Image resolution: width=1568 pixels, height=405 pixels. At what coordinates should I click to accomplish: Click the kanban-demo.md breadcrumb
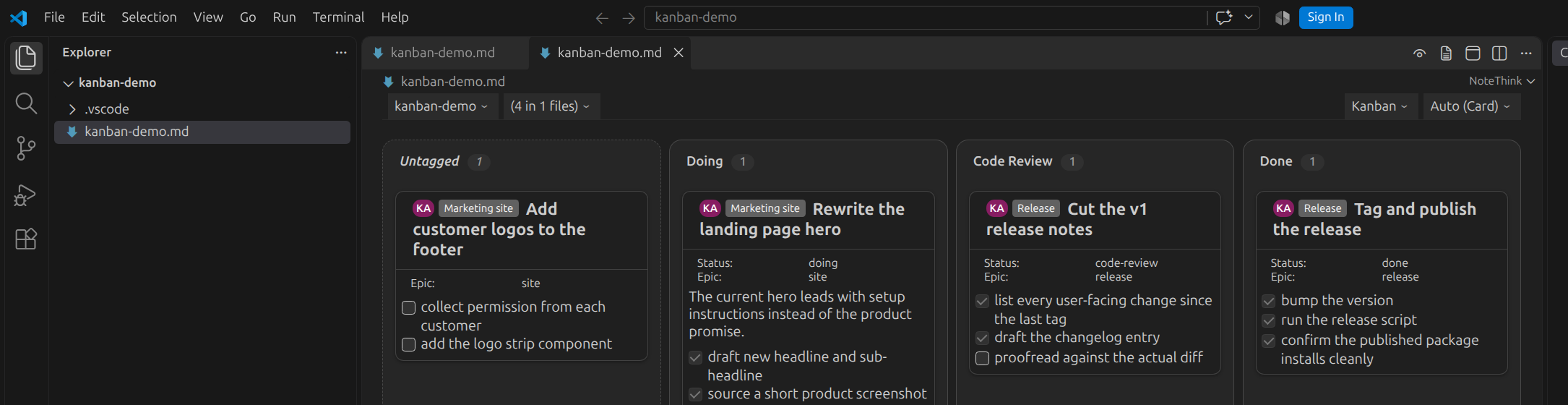(x=452, y=82)
